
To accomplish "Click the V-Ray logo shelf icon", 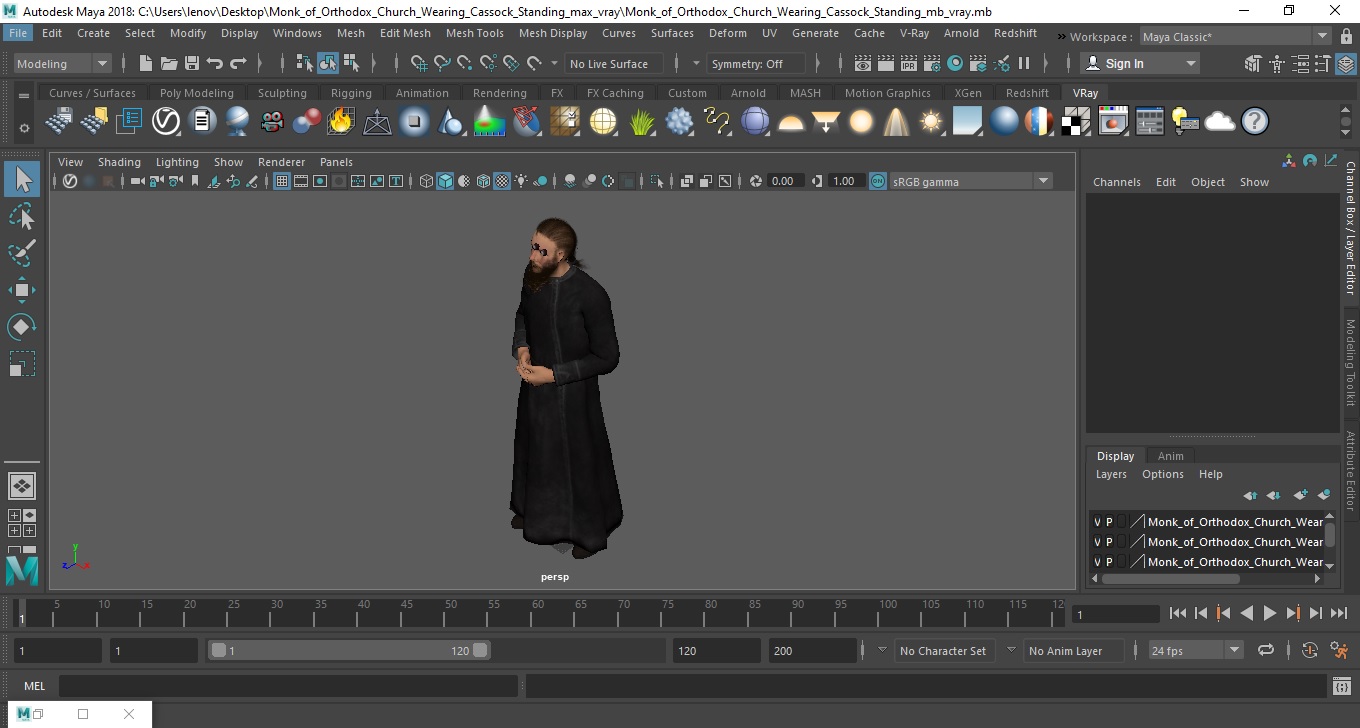I will [165, 122].
